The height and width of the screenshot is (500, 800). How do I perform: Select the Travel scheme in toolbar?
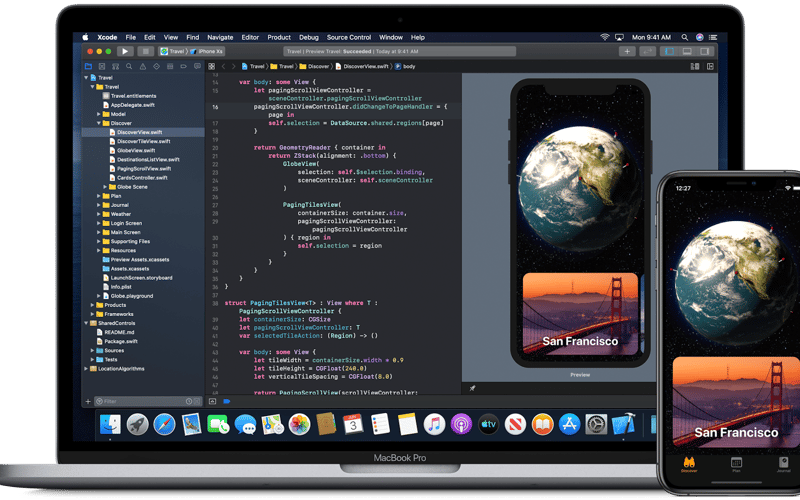[172, 52]
